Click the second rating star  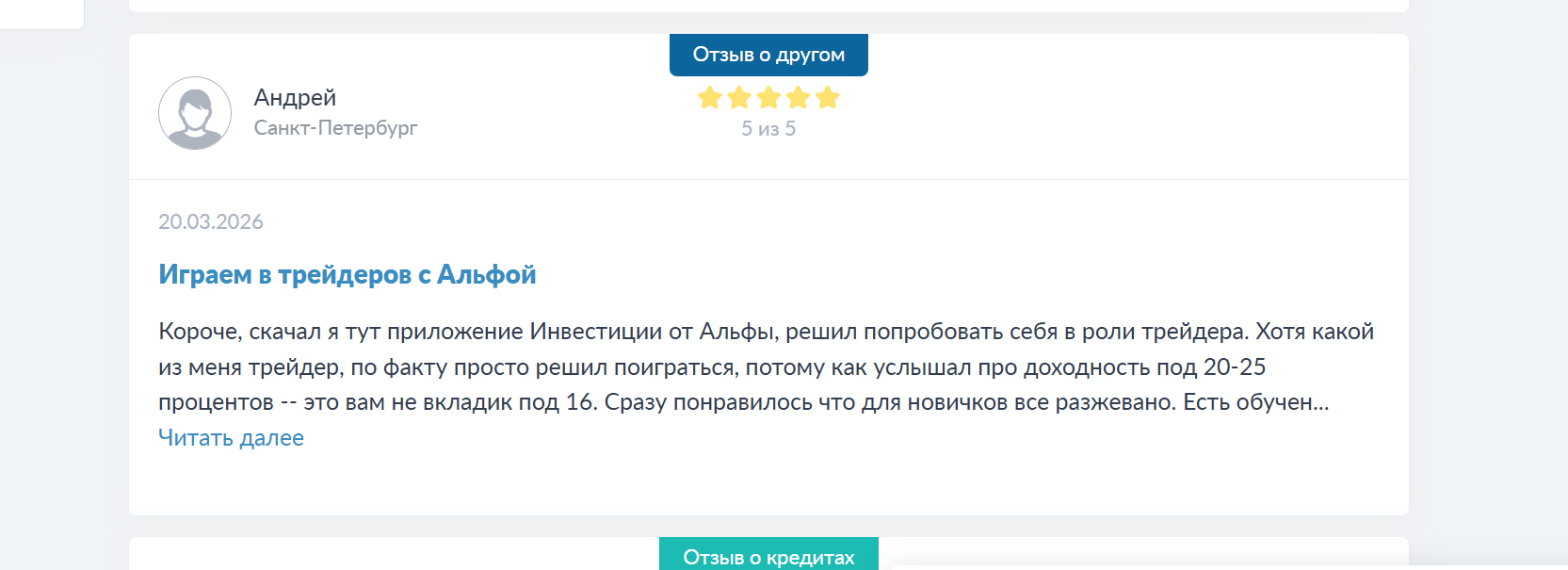[x=739, y=98]
